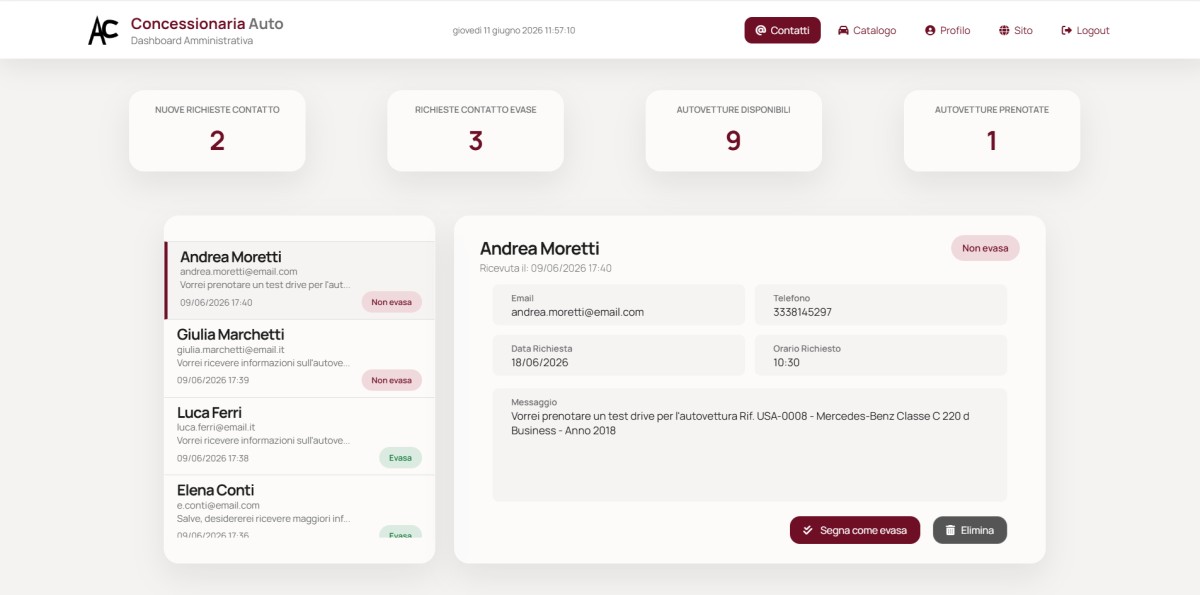
Task: Click Ricevuta il: 09/06/2026 17:40 text
Action: click(x=546, y=268)
